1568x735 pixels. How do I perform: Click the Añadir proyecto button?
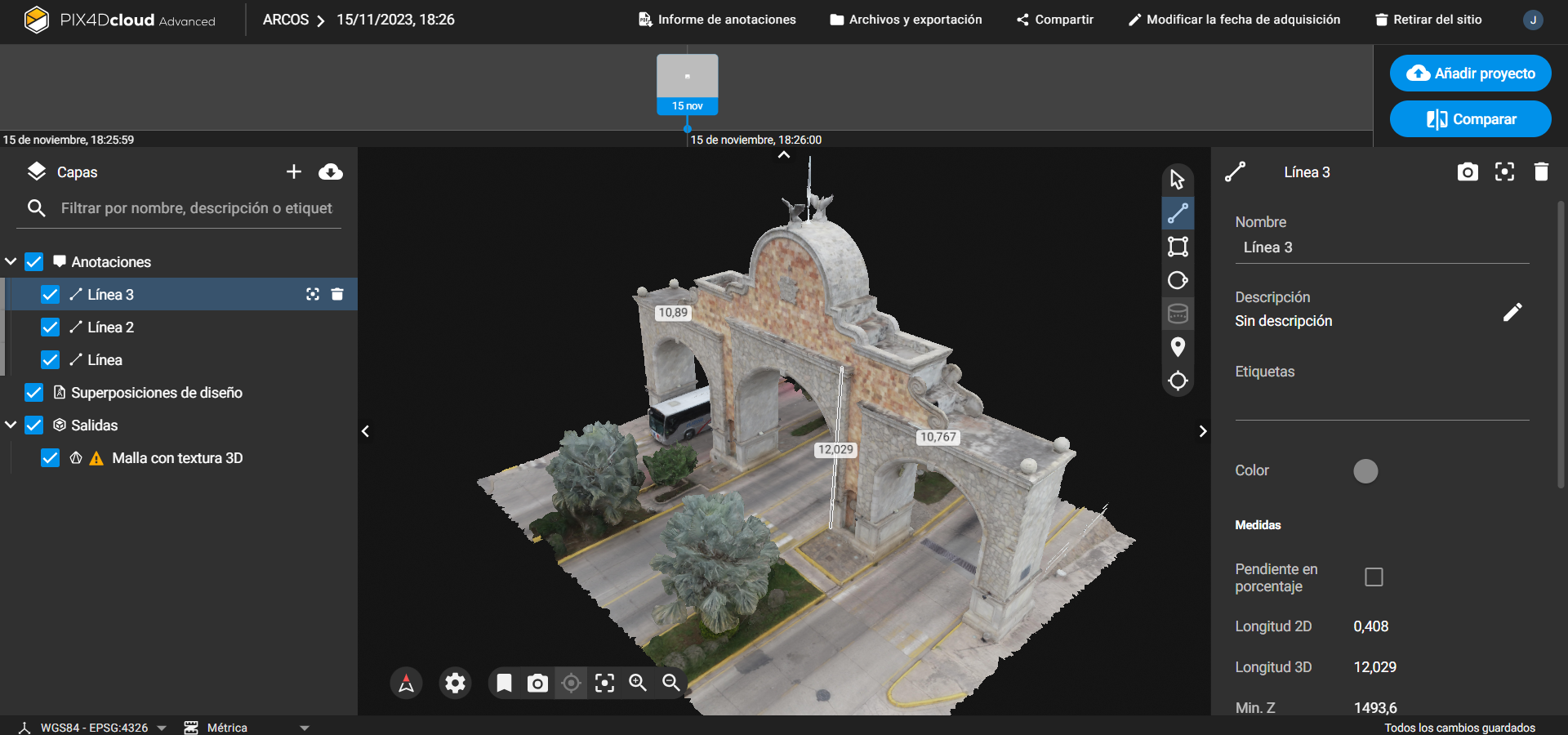tap(1470, 73)
